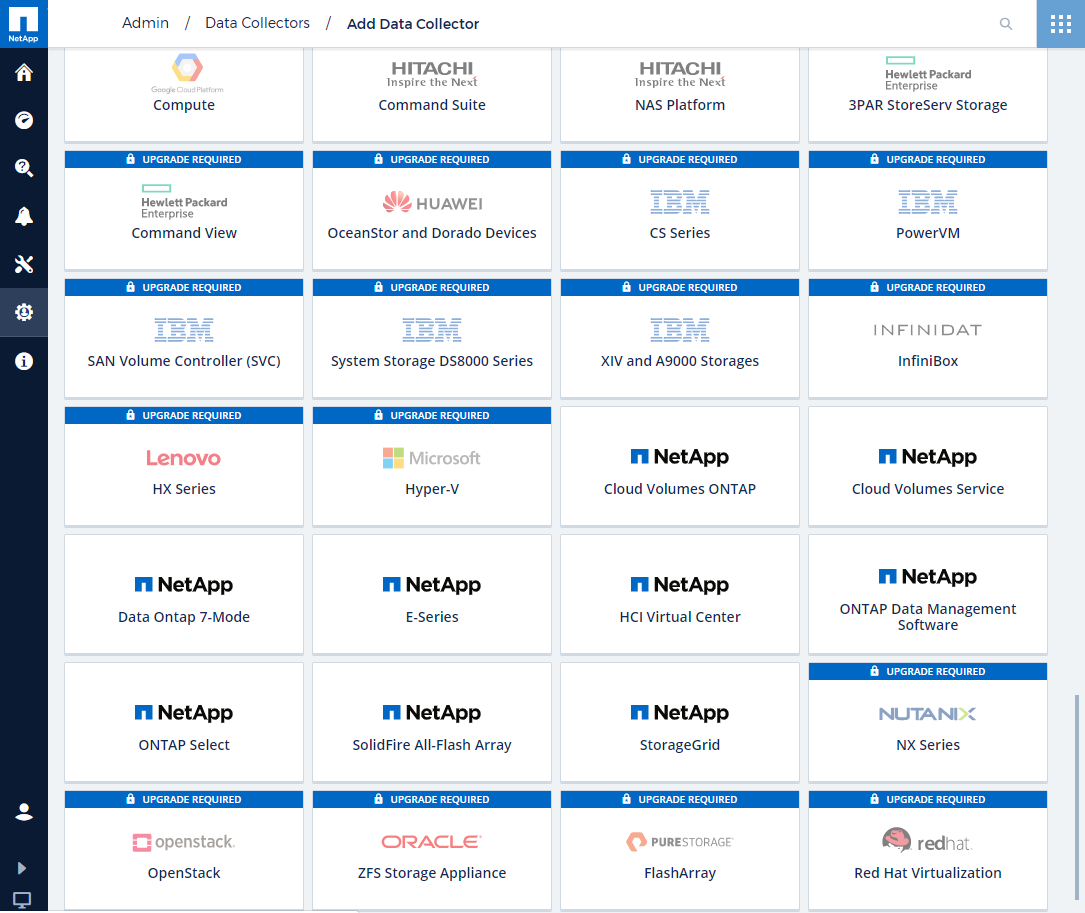Navigate to the Admin breadcrumb link

(x=145, y=23)
